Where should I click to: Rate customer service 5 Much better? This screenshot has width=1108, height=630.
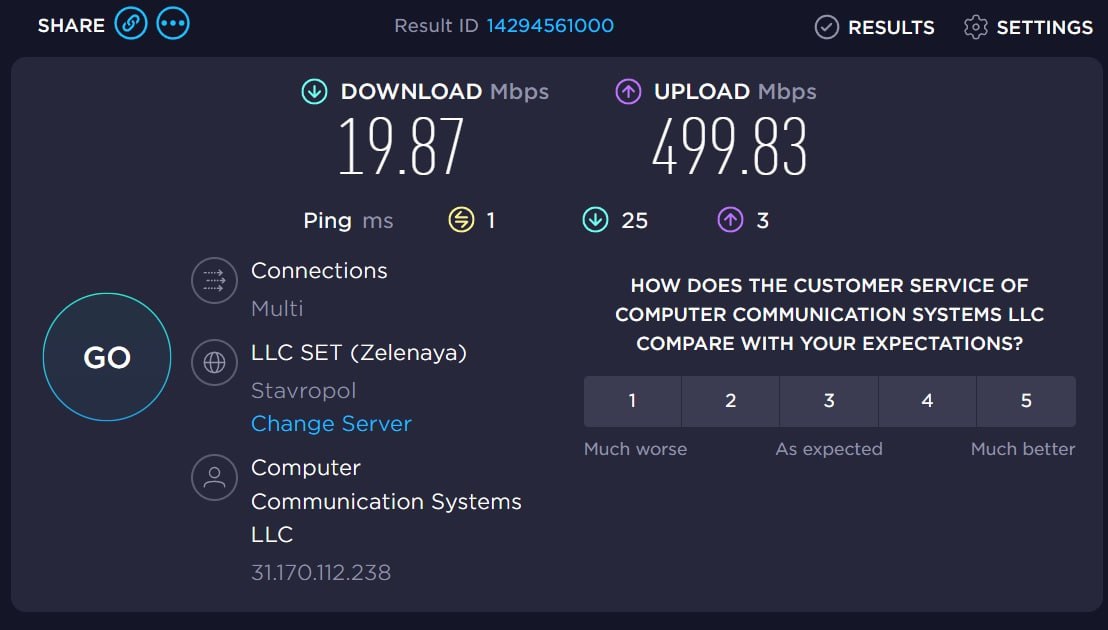coord(1026,401)
